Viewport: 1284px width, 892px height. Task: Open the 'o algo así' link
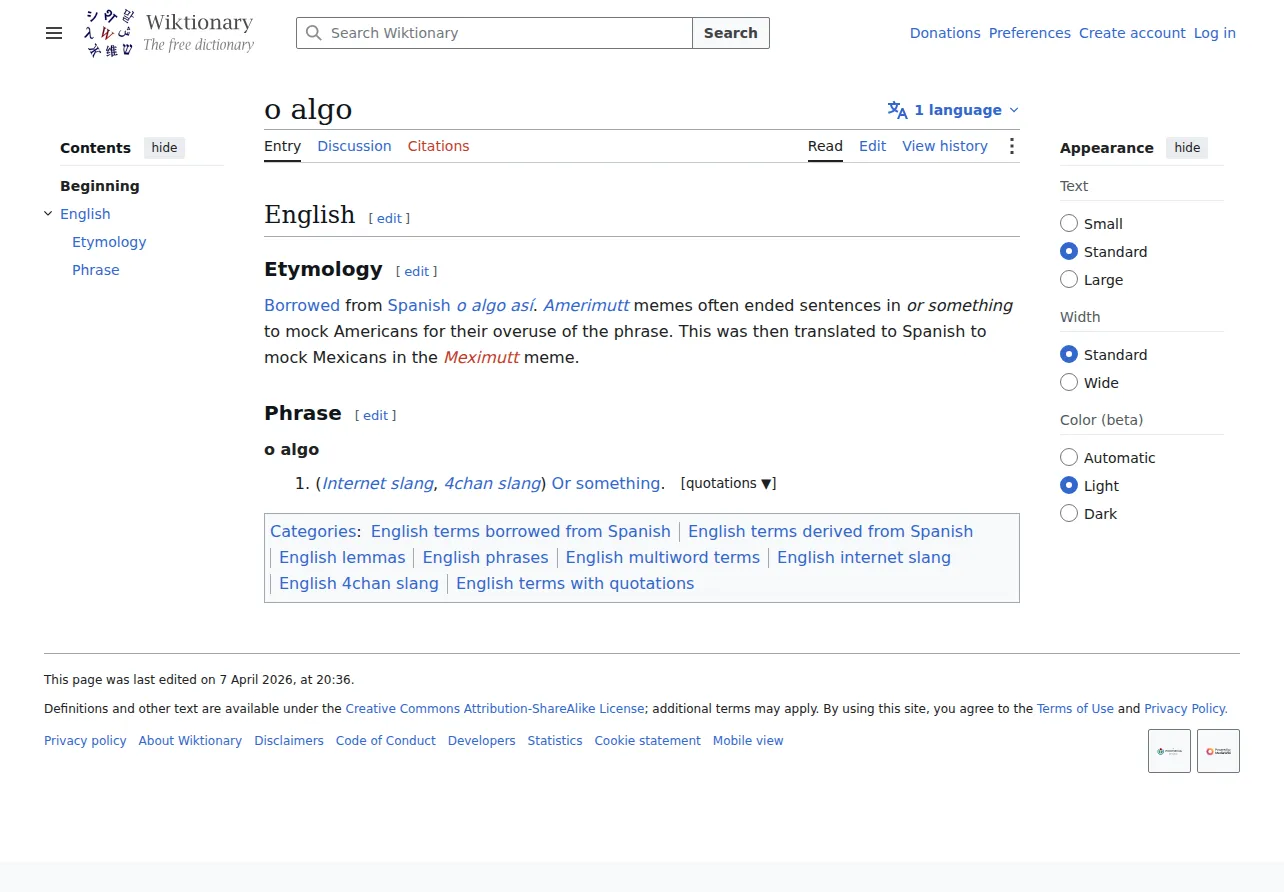point(495,305)
